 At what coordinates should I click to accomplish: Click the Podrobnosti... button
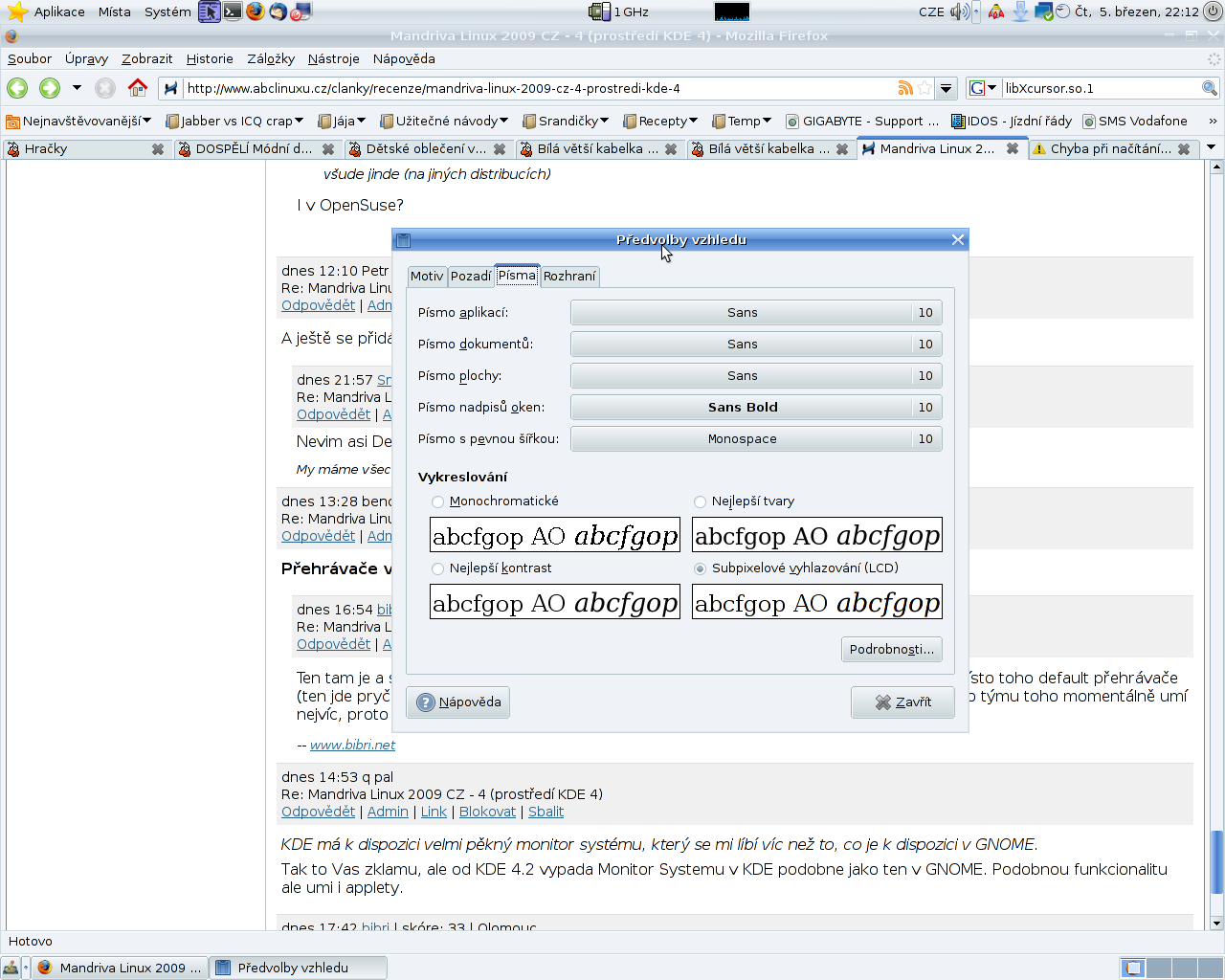point(892,650)
